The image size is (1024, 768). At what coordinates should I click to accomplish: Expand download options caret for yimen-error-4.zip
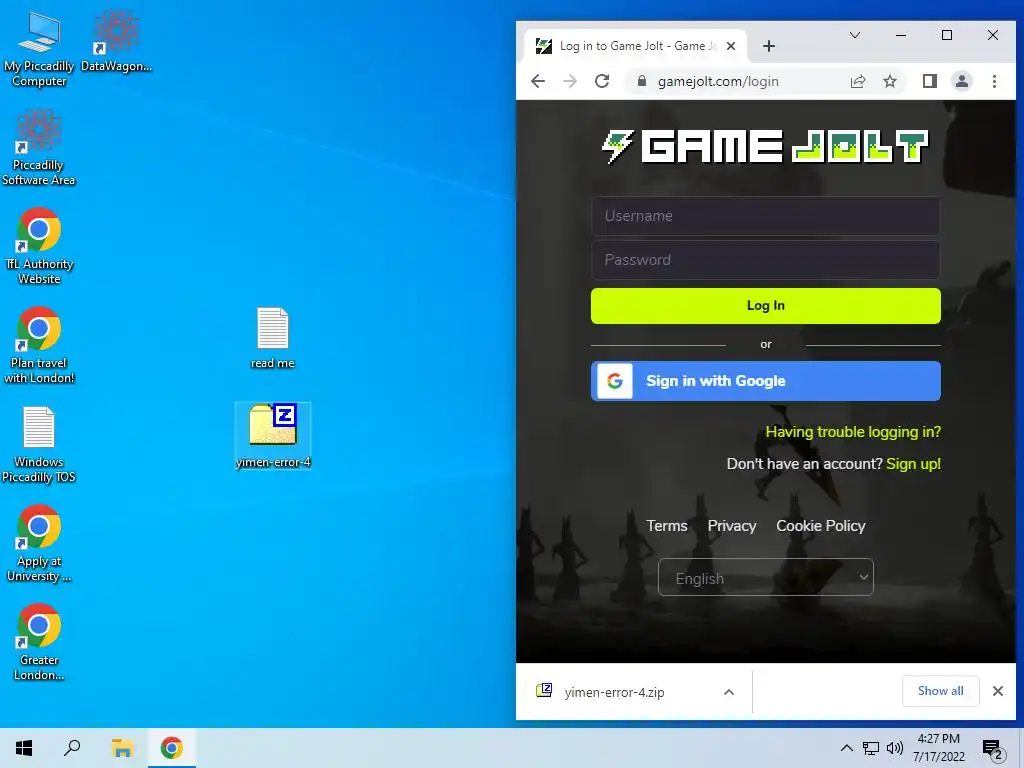[x=729, y=692]
